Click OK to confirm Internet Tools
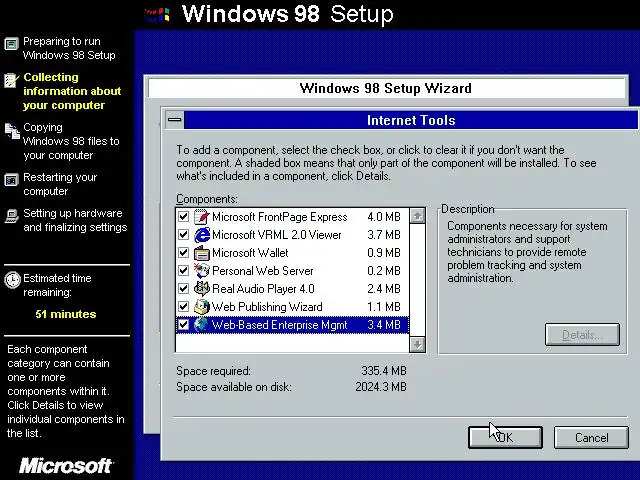The width and height of the screenshot is (640, 480). (505, 438)
